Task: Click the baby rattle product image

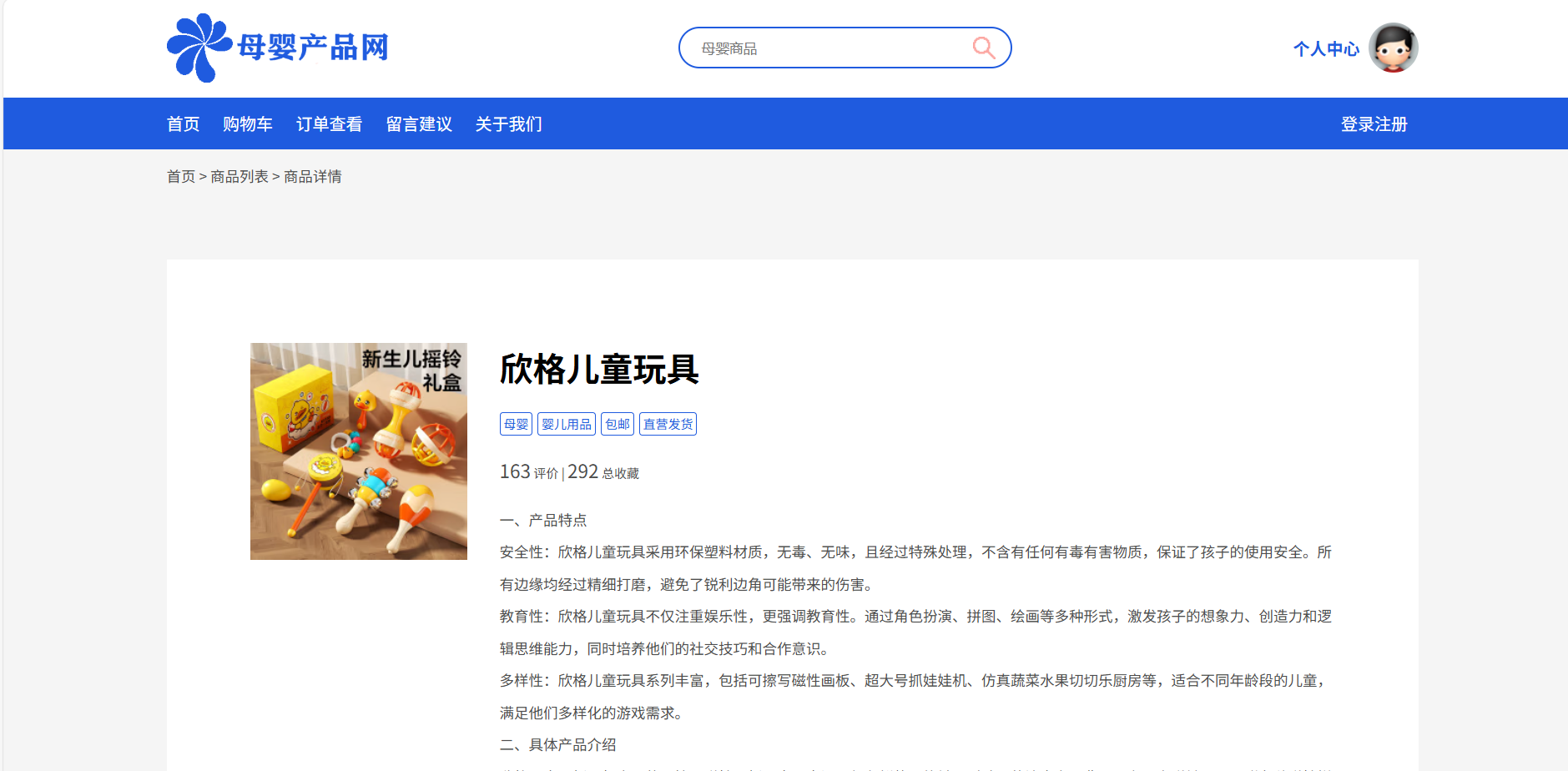Action: 359,451
